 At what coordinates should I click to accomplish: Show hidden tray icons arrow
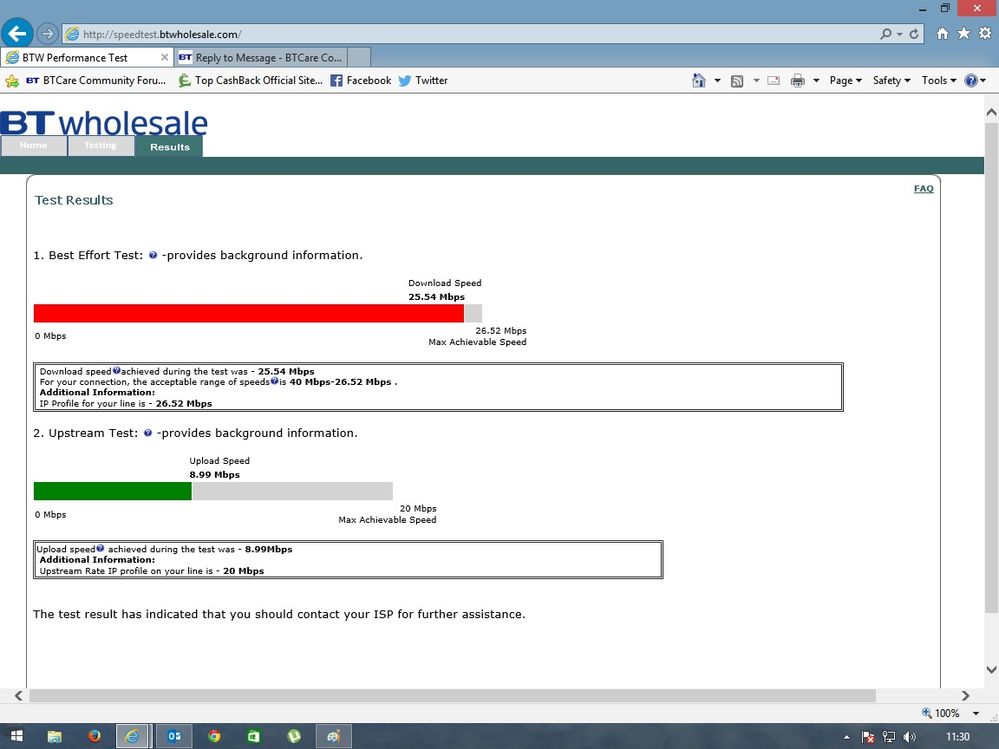tap(847, 737)
